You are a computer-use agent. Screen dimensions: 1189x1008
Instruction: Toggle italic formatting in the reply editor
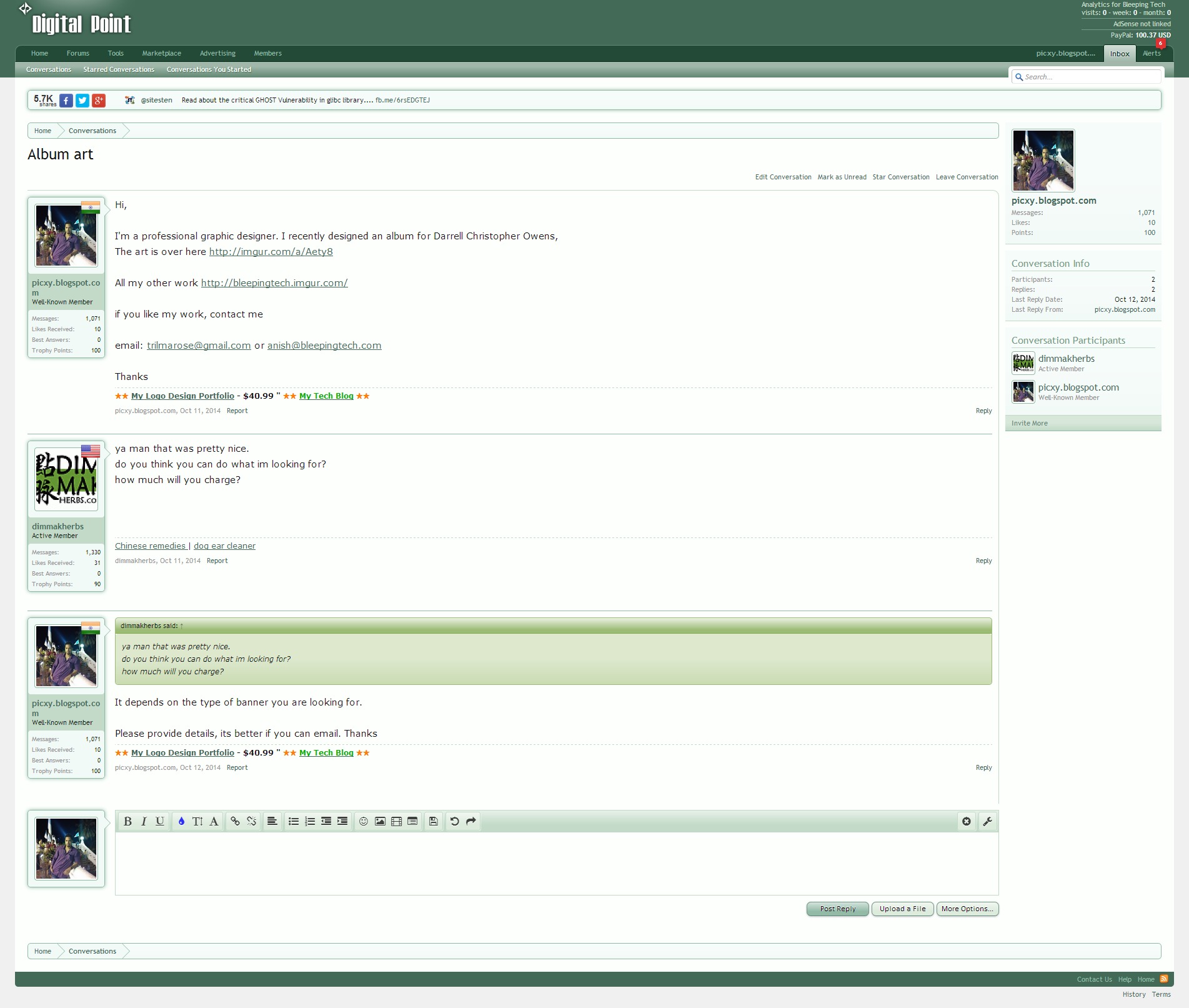pos(144,821)
